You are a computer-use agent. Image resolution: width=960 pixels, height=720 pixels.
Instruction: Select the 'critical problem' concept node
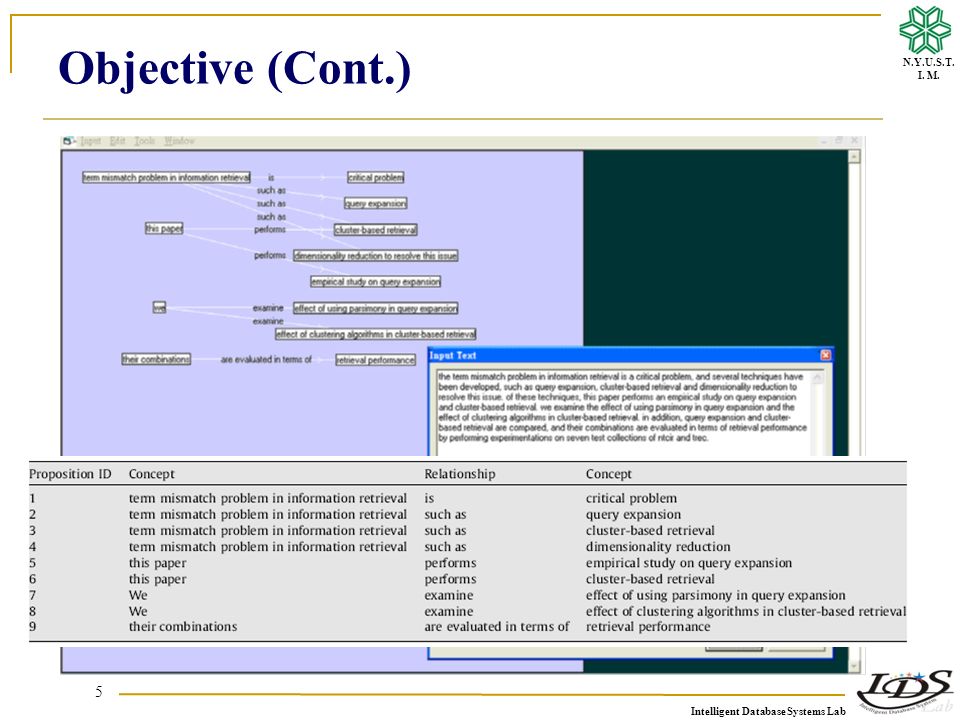(x=376, y=178)
